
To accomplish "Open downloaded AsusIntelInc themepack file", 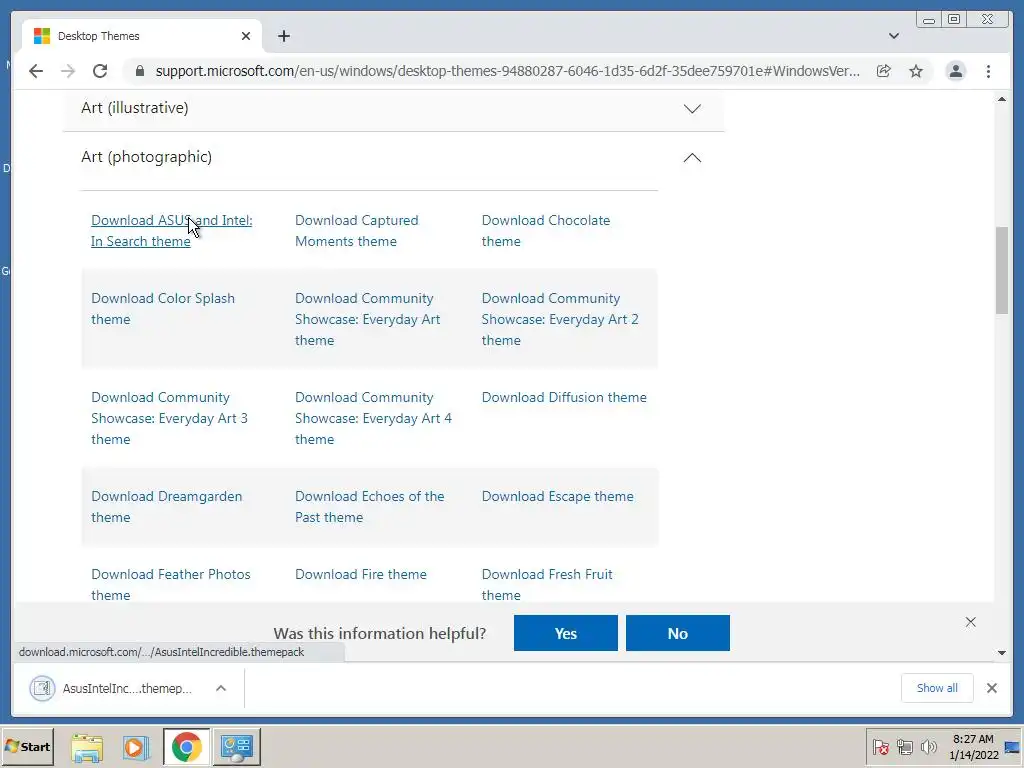I will tap(111, 688).
